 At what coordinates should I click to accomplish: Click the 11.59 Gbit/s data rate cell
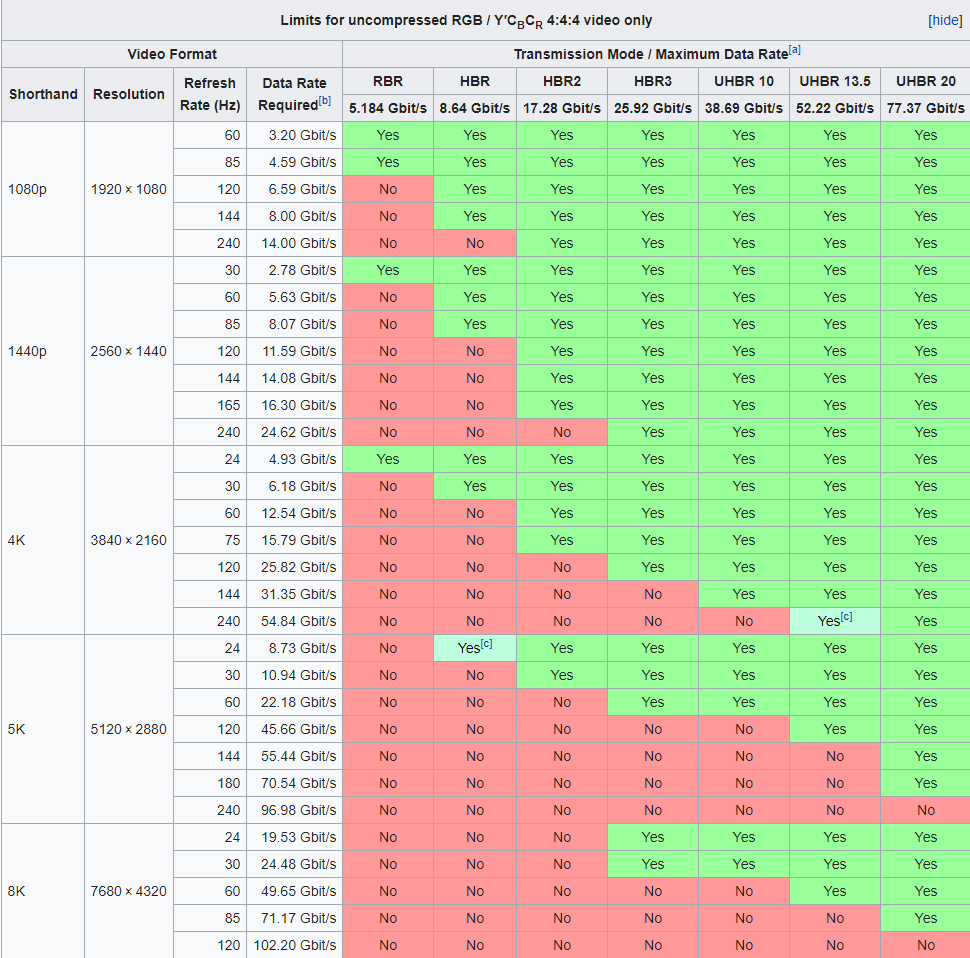pyautogui.click(x=294, y=351)
